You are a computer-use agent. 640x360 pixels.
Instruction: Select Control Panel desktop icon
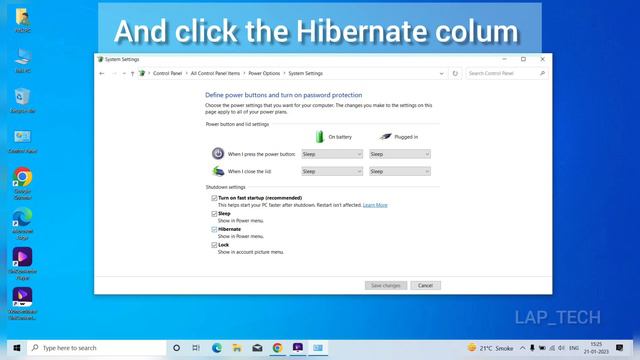tap(22, 141)
